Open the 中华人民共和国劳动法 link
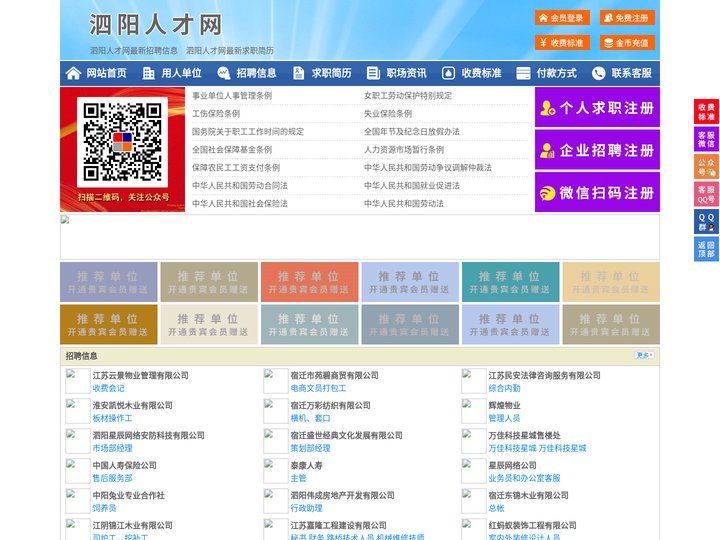 [404, 203]
